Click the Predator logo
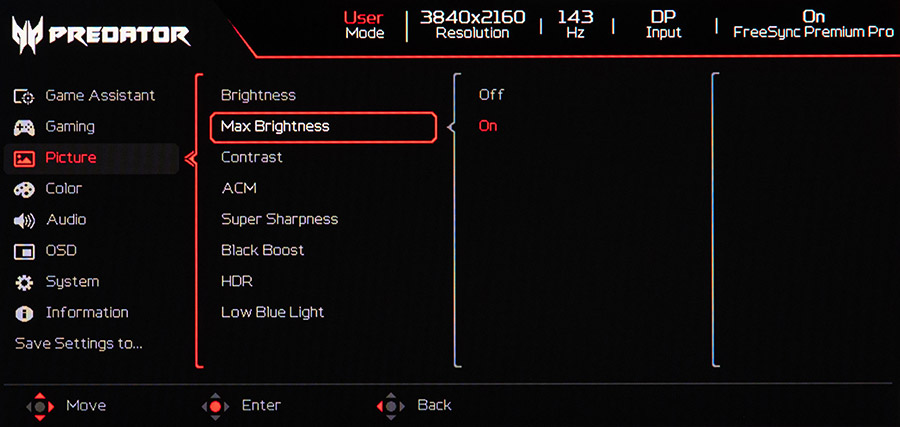Image resolution: width=900 pixels, height=427 pixels. click(101, 36)
